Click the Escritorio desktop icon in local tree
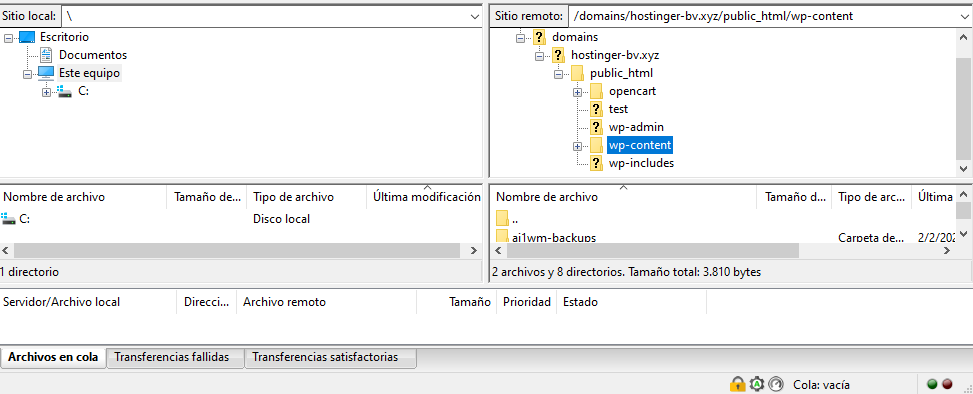973x394 pixels. (27, 37)
